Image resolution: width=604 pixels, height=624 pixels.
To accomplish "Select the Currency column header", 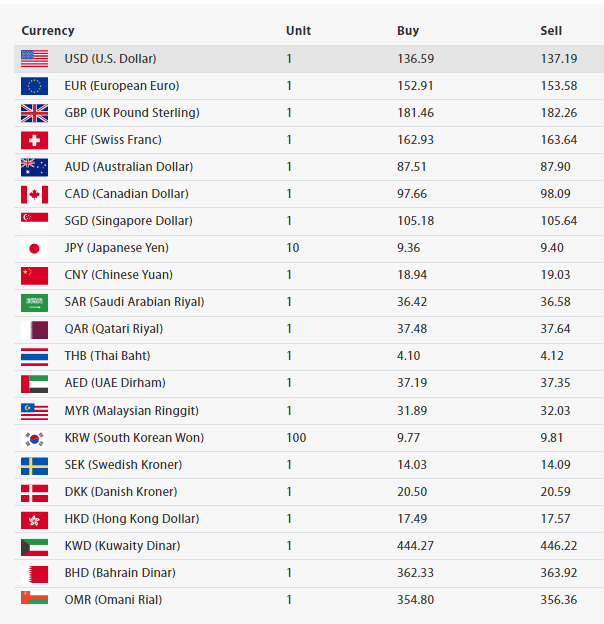I will [48, 31].
